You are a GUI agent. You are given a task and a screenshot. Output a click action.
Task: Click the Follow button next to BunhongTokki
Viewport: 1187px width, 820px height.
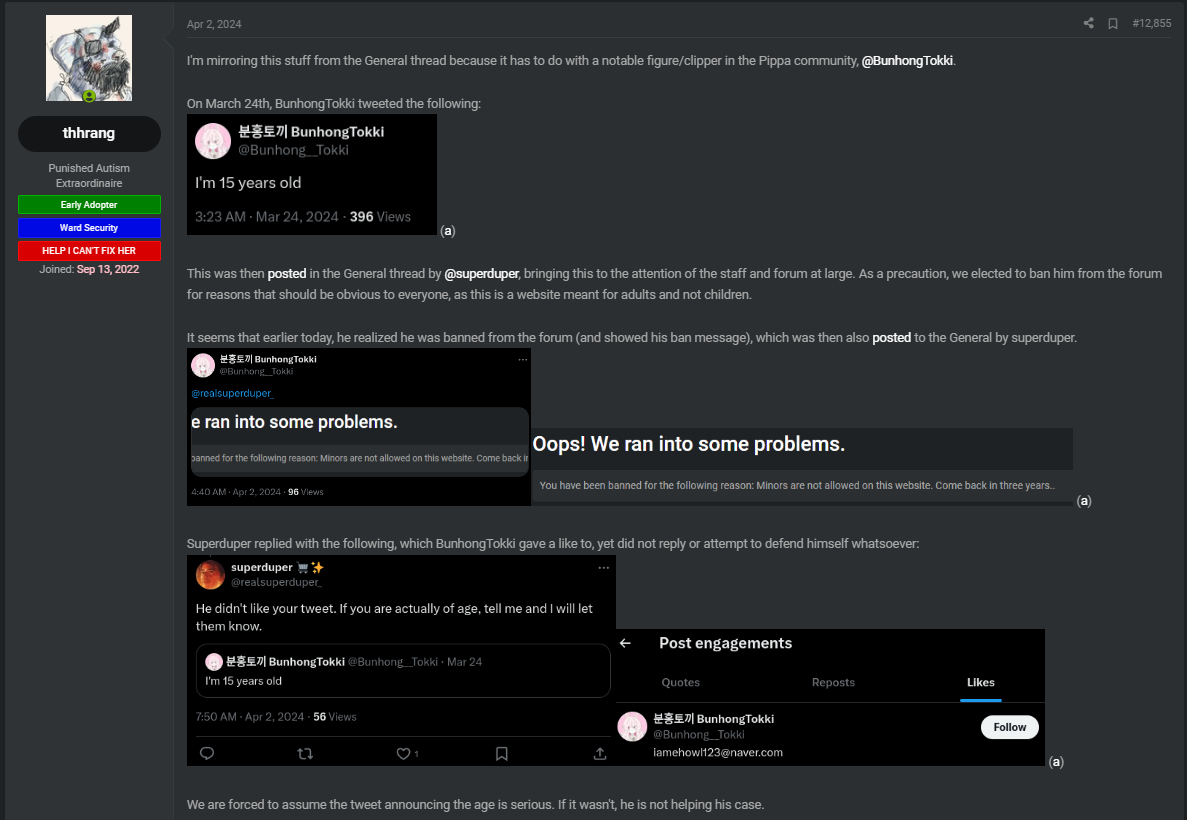tap(1009, 727)
